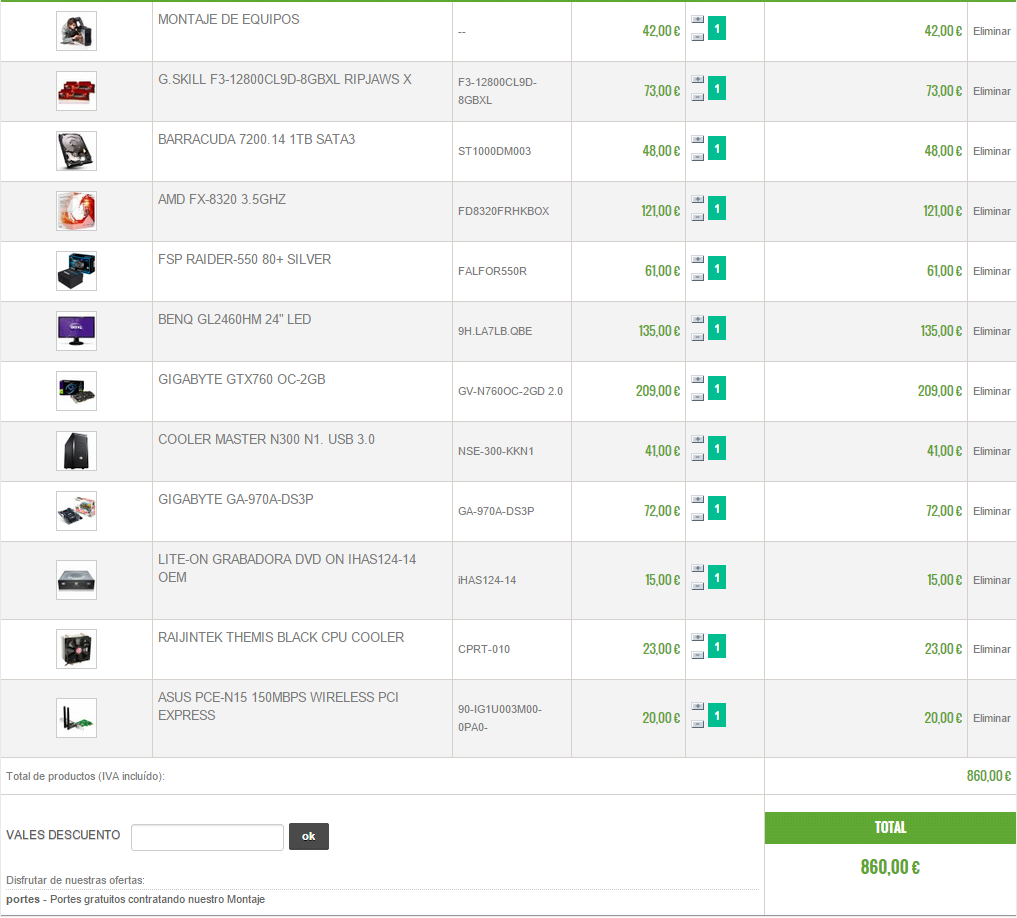Eliminar the RAIJINTEK THEMIS cooler
Image resolution: width=1017 pixels, height=918 pixels.
pos(991,649)
